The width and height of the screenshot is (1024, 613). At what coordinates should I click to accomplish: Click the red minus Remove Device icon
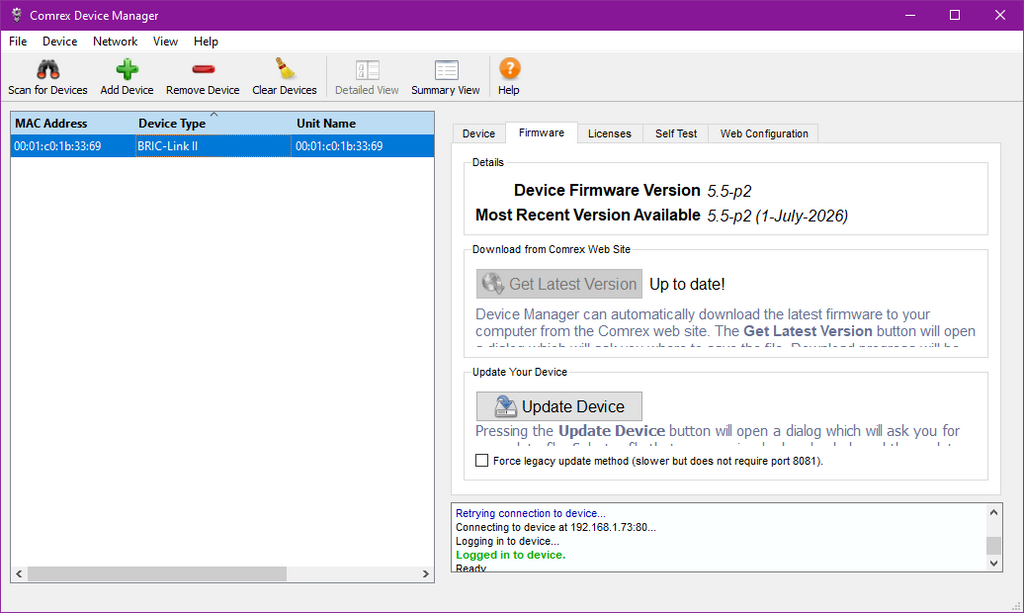(x=203, y=69)
